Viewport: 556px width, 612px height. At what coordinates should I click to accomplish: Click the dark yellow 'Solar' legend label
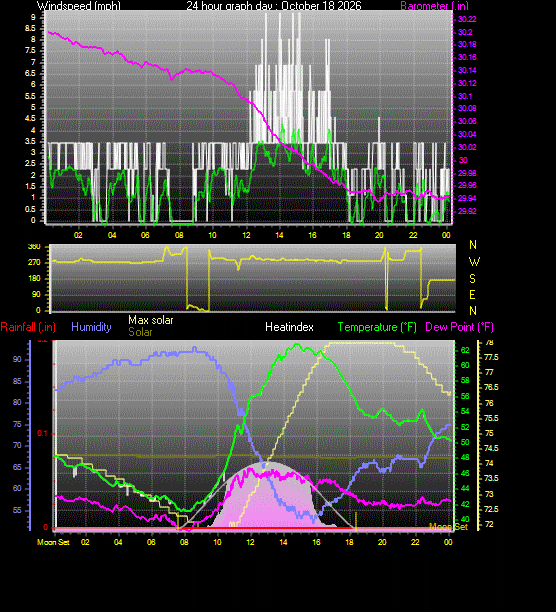click(140, 332)
